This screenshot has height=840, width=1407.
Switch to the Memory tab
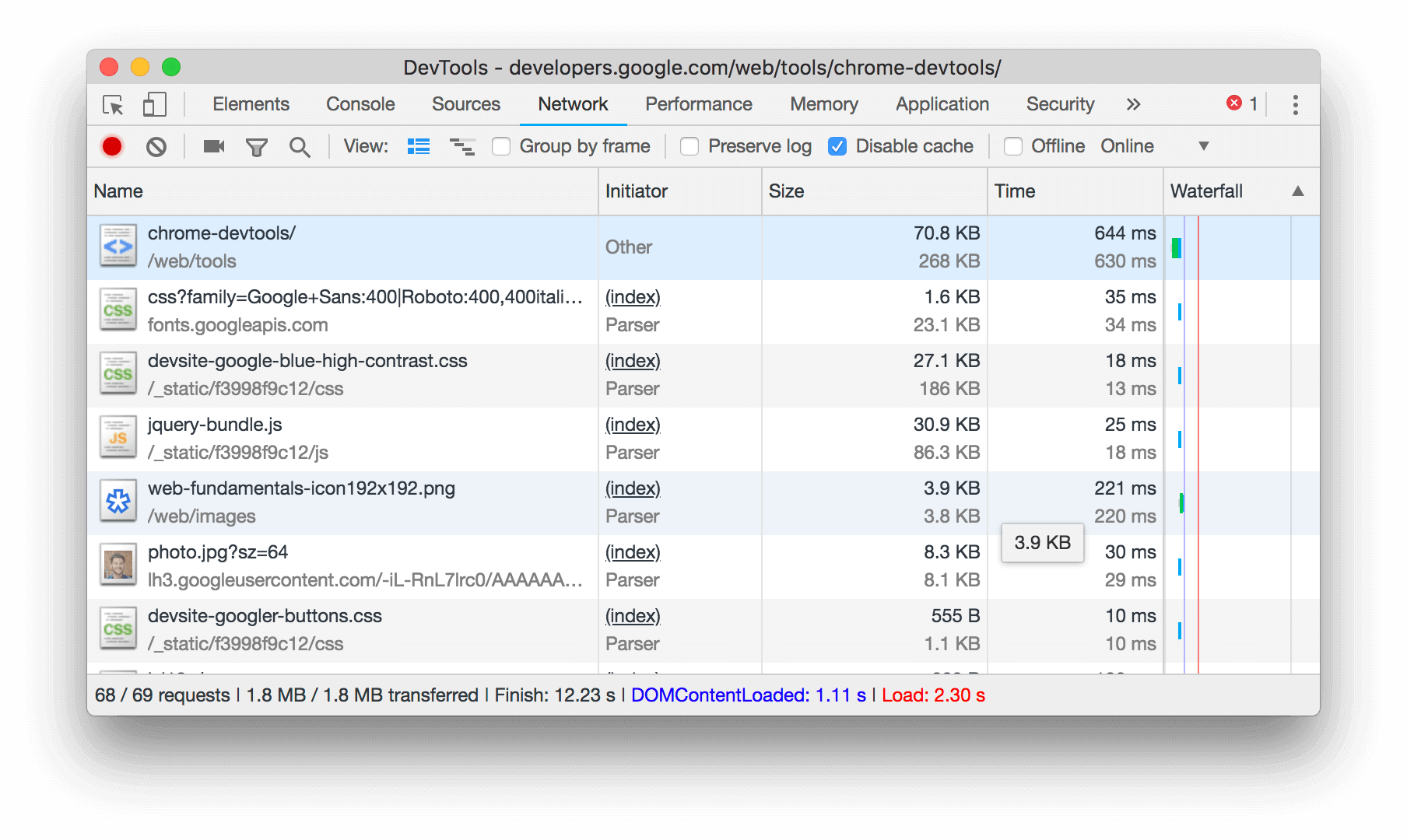tap(824, 104)
